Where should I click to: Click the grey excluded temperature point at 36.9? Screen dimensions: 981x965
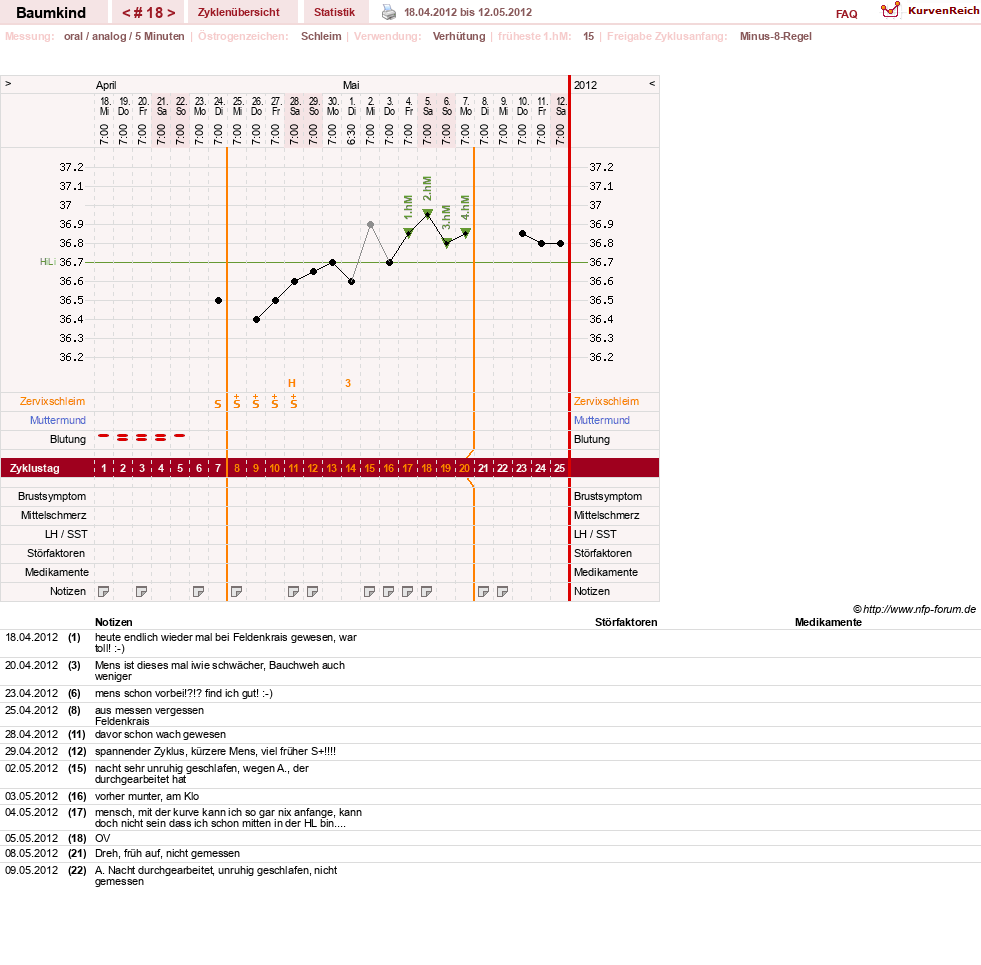tap(370, 224)
